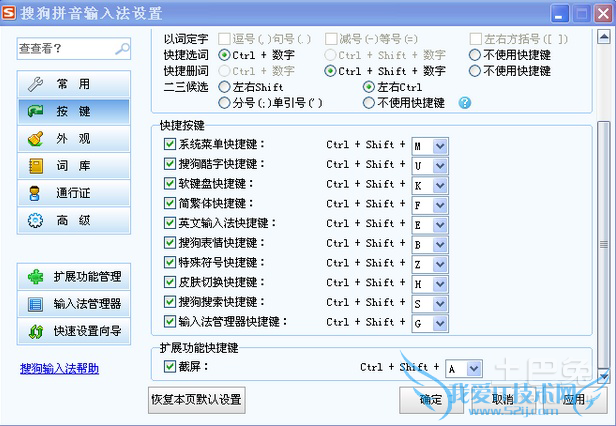Viewport: 616px width, 426px height.
Task: Click the notebook icon for 词库
Action: (x=36, y=166)
